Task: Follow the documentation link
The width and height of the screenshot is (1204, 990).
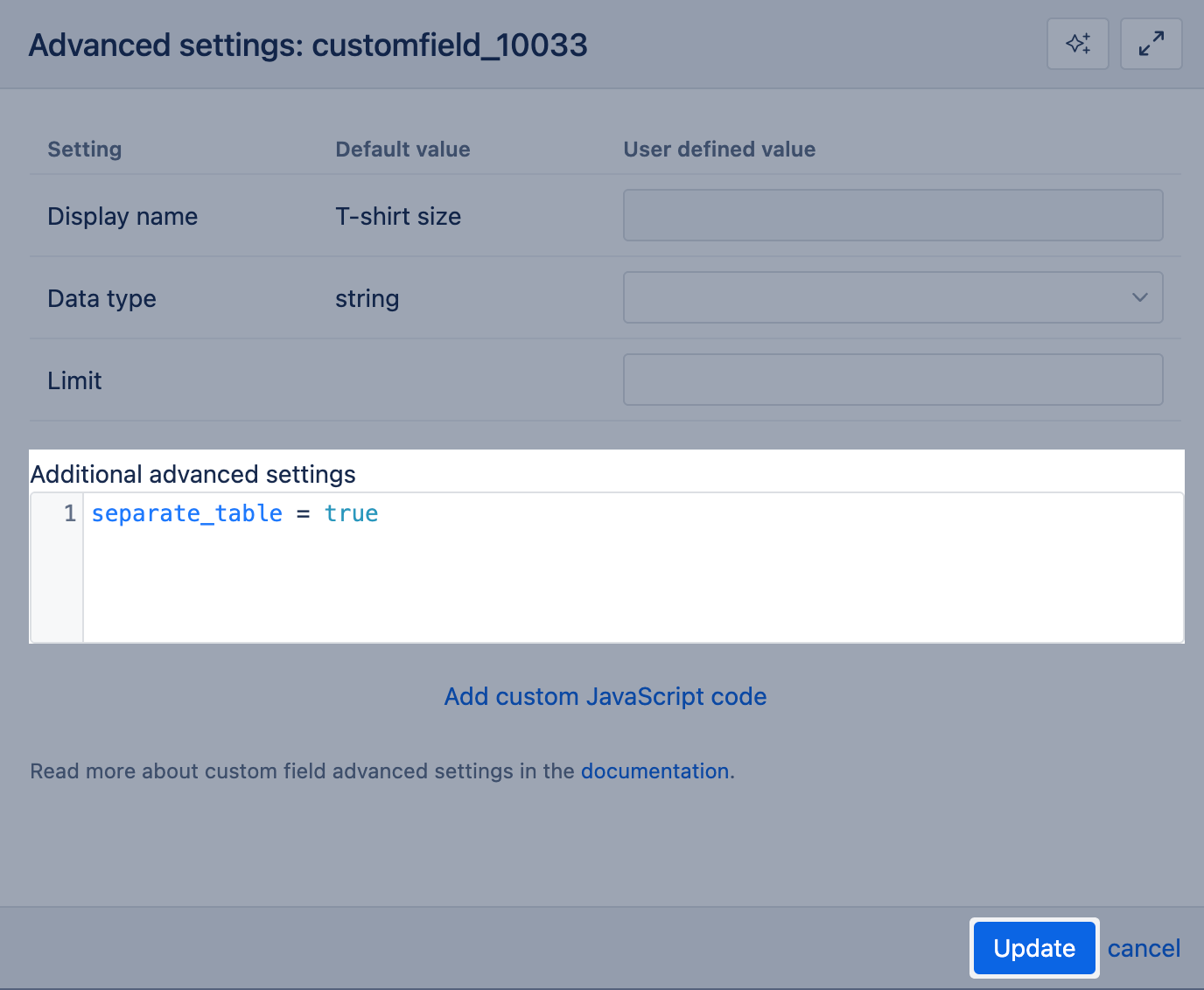Action: (x=654, y=770)
